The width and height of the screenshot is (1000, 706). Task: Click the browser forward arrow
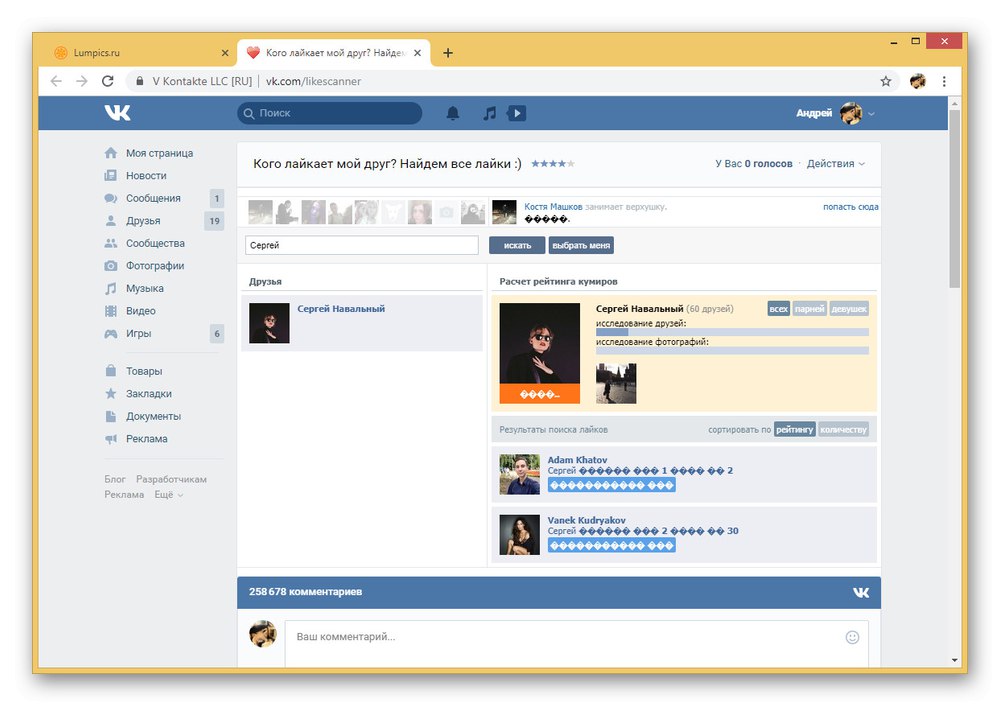[82, 81]
